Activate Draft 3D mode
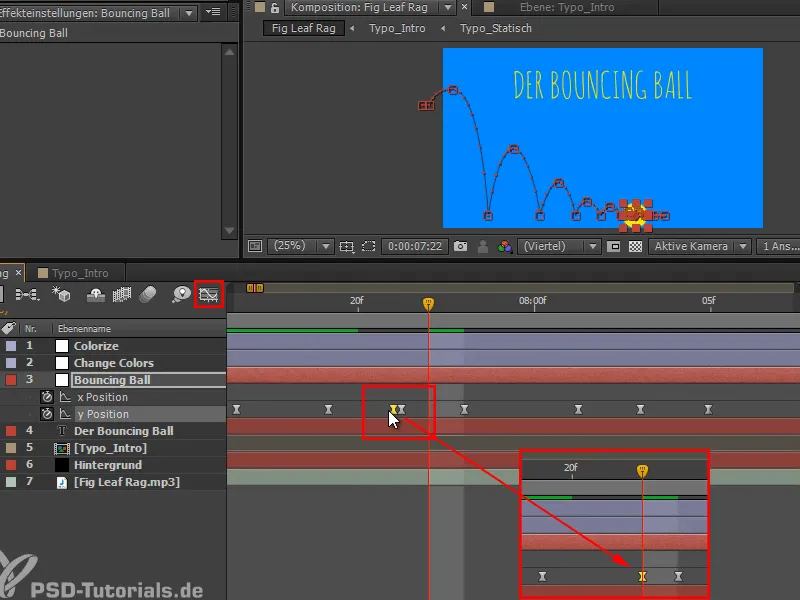This screenshot has height=600, width=800. tap(60, 295)
